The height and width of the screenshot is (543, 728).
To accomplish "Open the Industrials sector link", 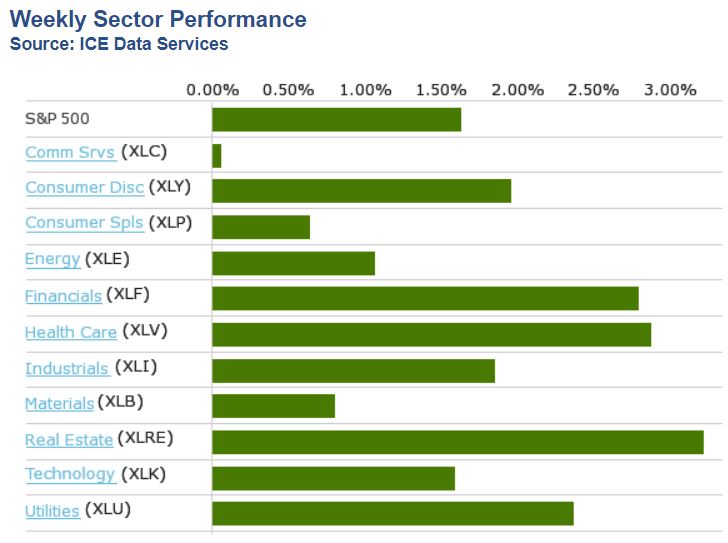I will (67, 368).
